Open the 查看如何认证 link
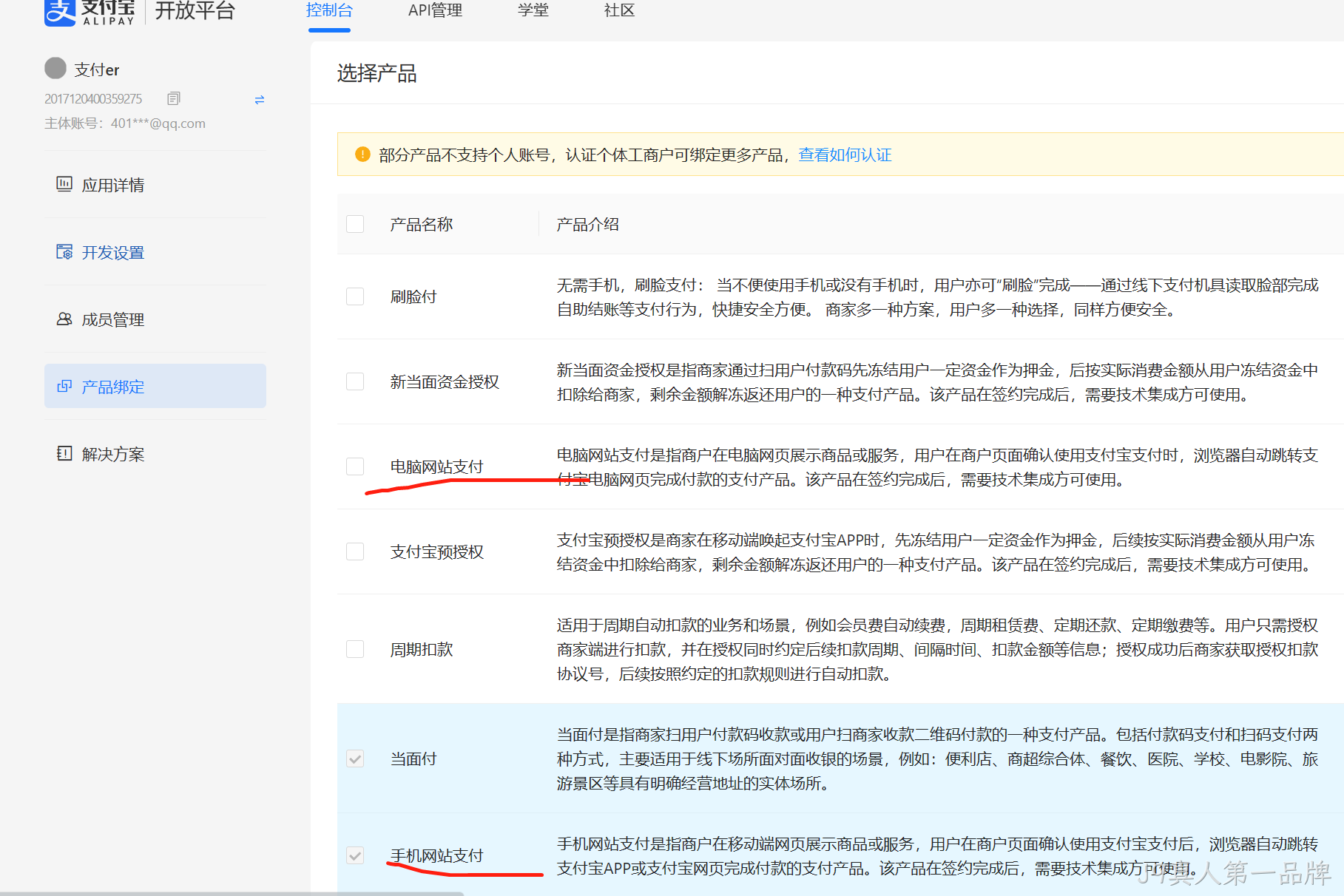This screenshot has height=896, width=1344. click(845, 155)
